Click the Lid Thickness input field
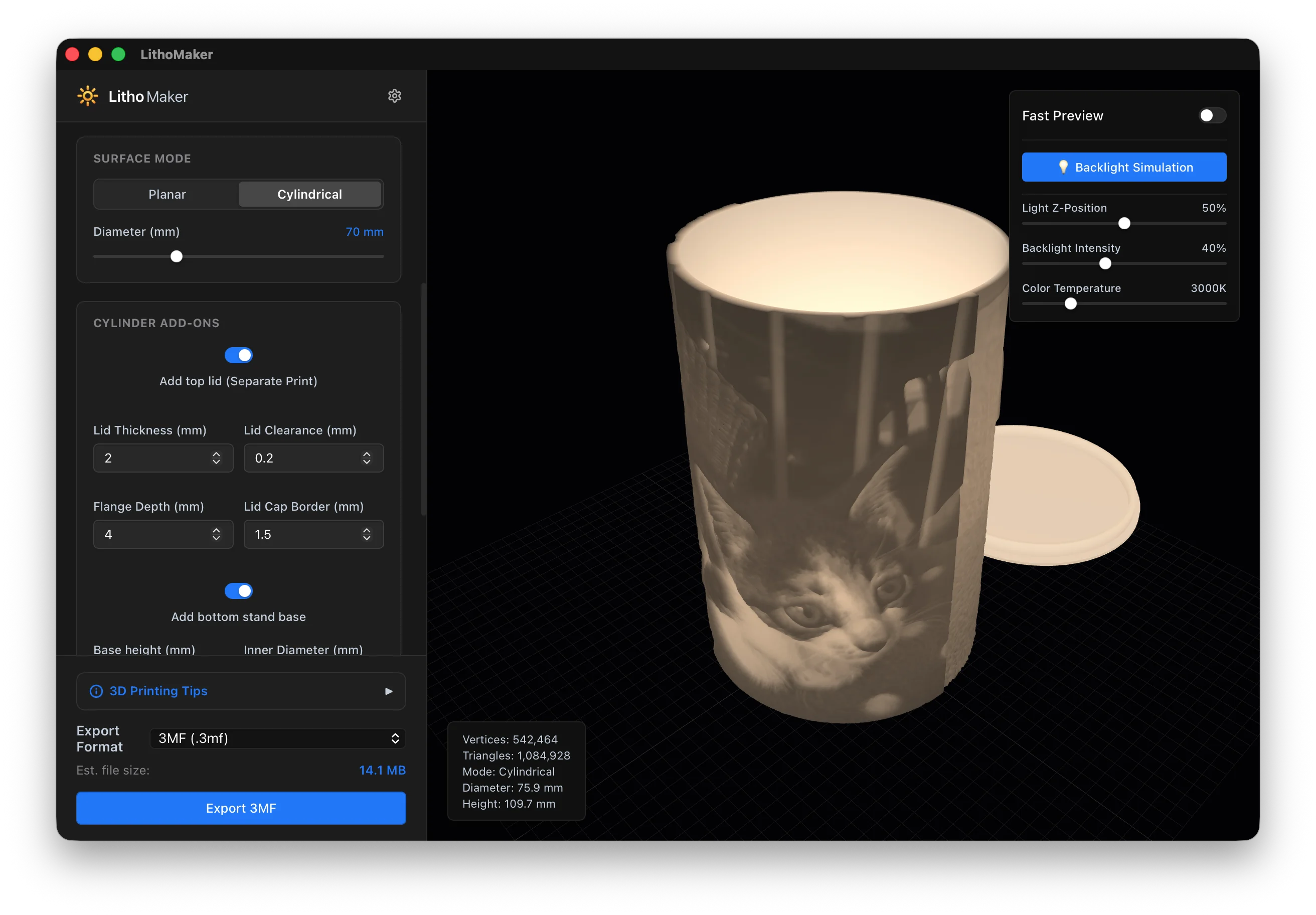The height and width of the screenshot is (915, 1316). 163,458
